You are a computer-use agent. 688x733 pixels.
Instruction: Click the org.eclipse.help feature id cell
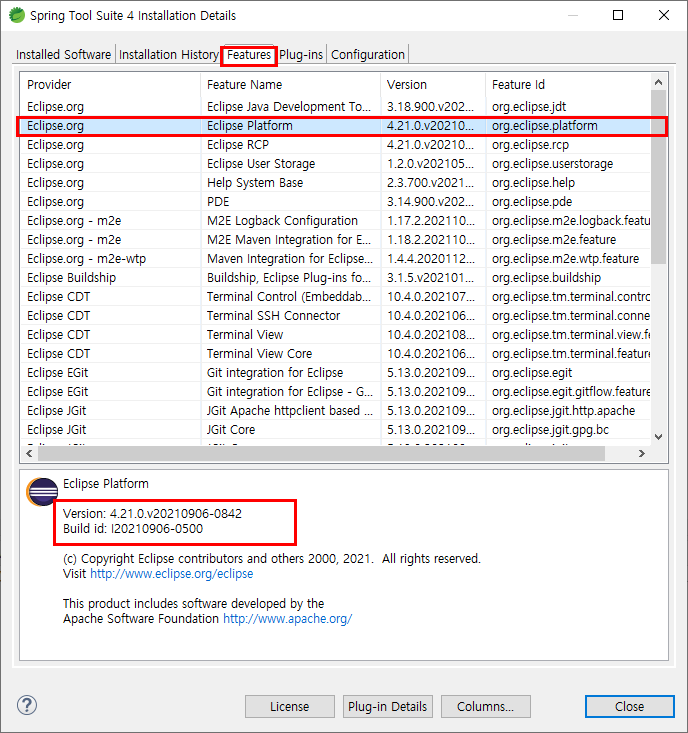(x=533, y=183)
